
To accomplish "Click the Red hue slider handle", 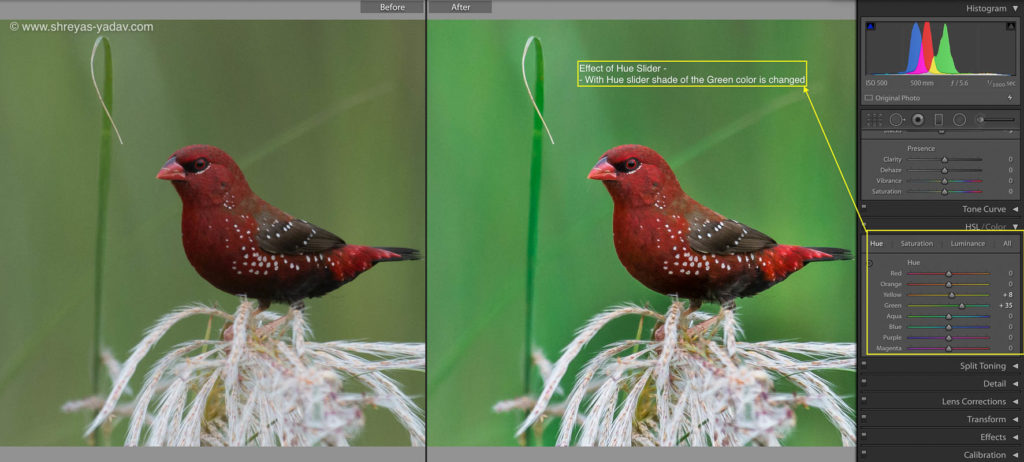I will tap(948, 274).
